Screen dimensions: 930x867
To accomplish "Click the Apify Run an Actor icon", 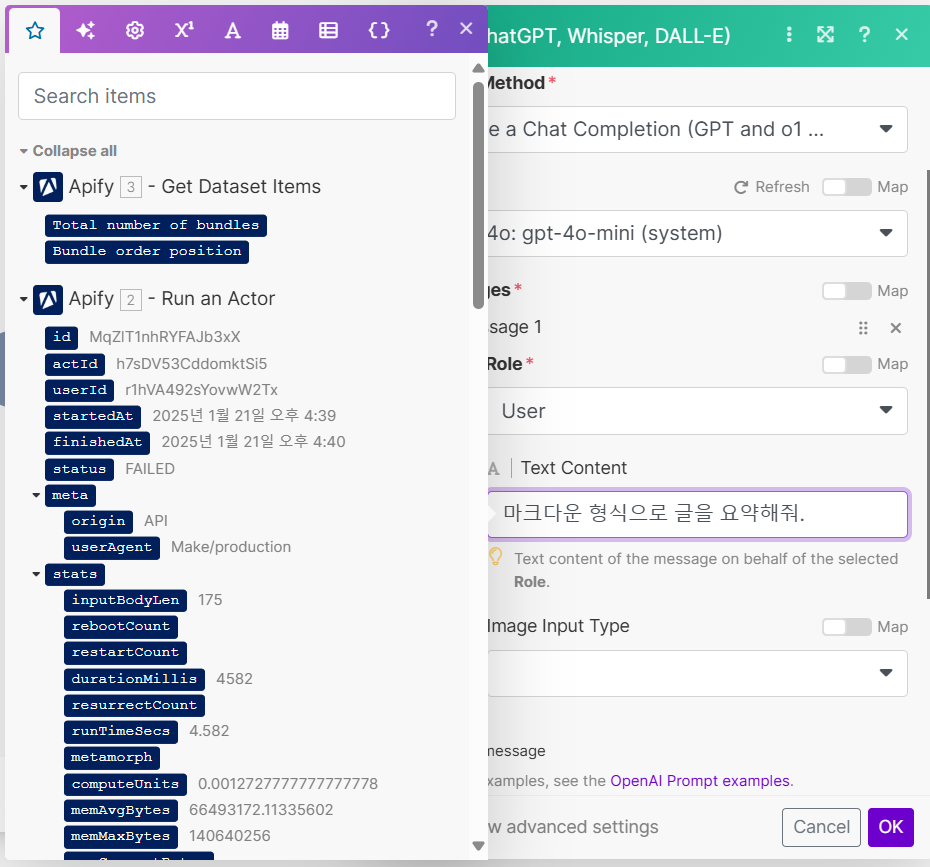I will (x=48, y=299).
